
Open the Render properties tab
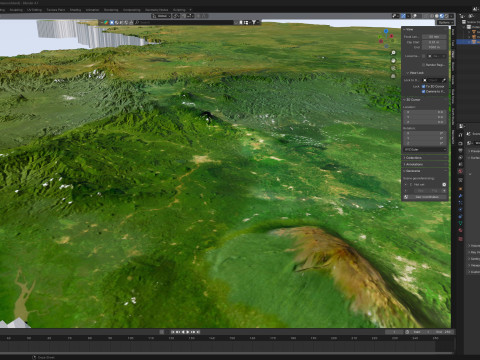[460, 143]
